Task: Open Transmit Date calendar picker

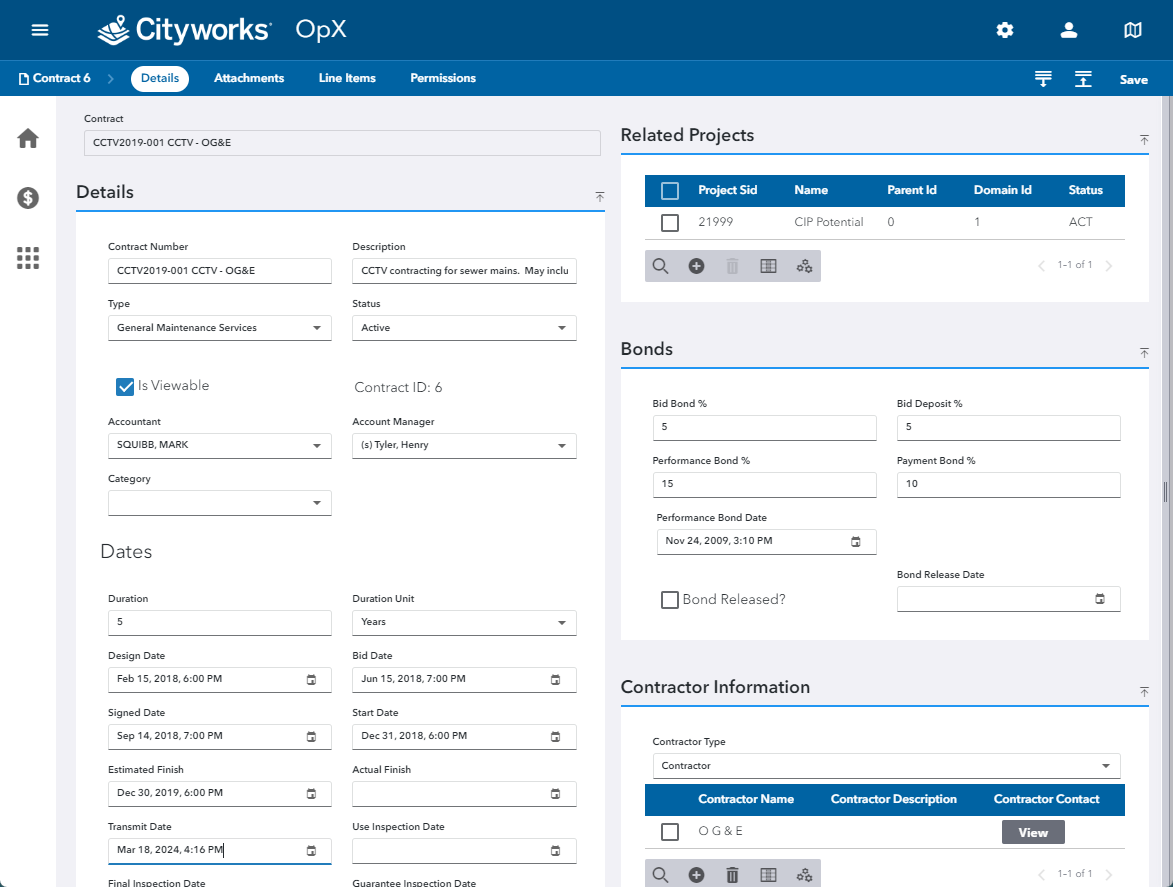Action: pyautogui.click(x=311, y=850)
